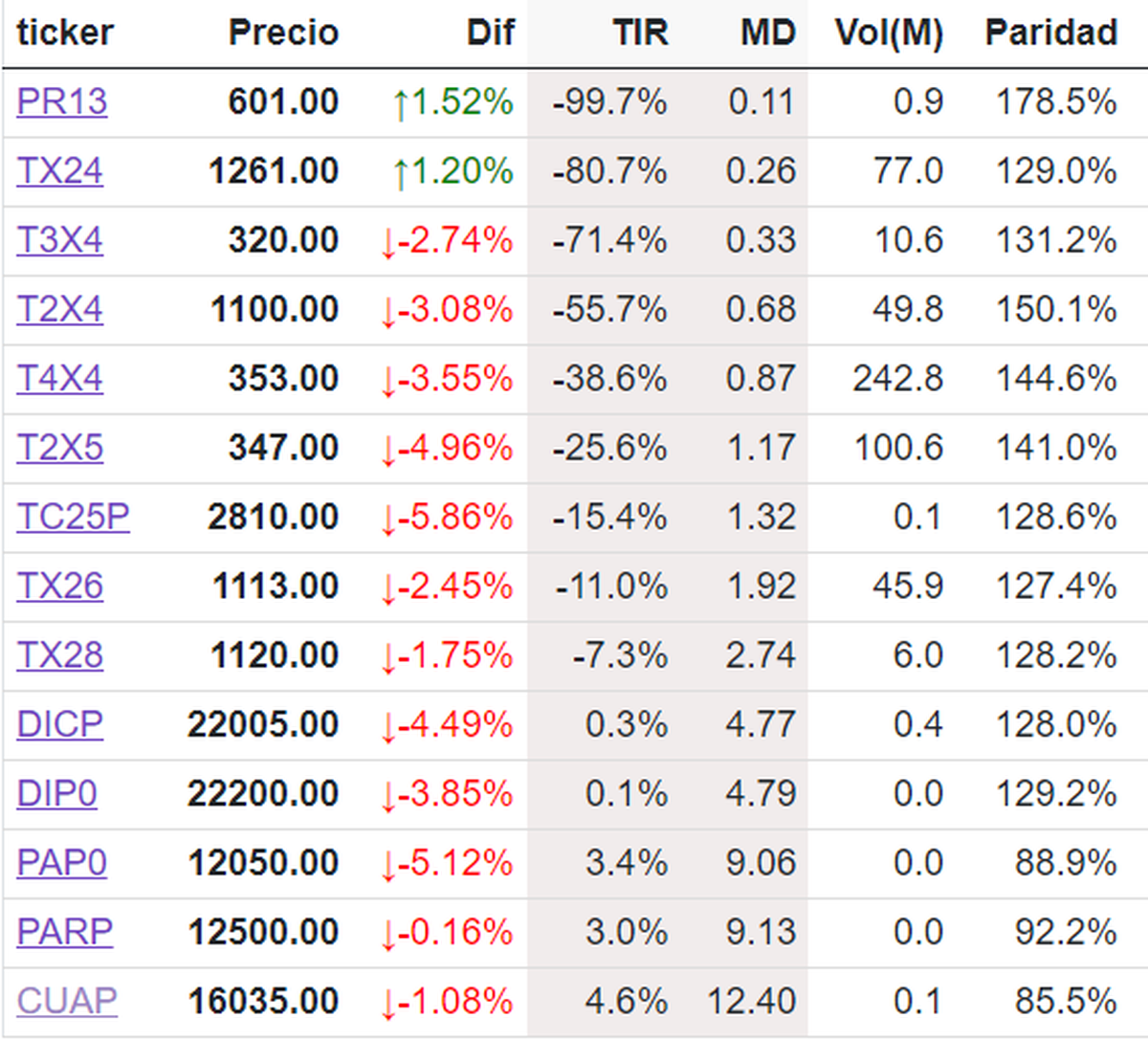Sort by Paridad column header

[x=1050, y=33]
